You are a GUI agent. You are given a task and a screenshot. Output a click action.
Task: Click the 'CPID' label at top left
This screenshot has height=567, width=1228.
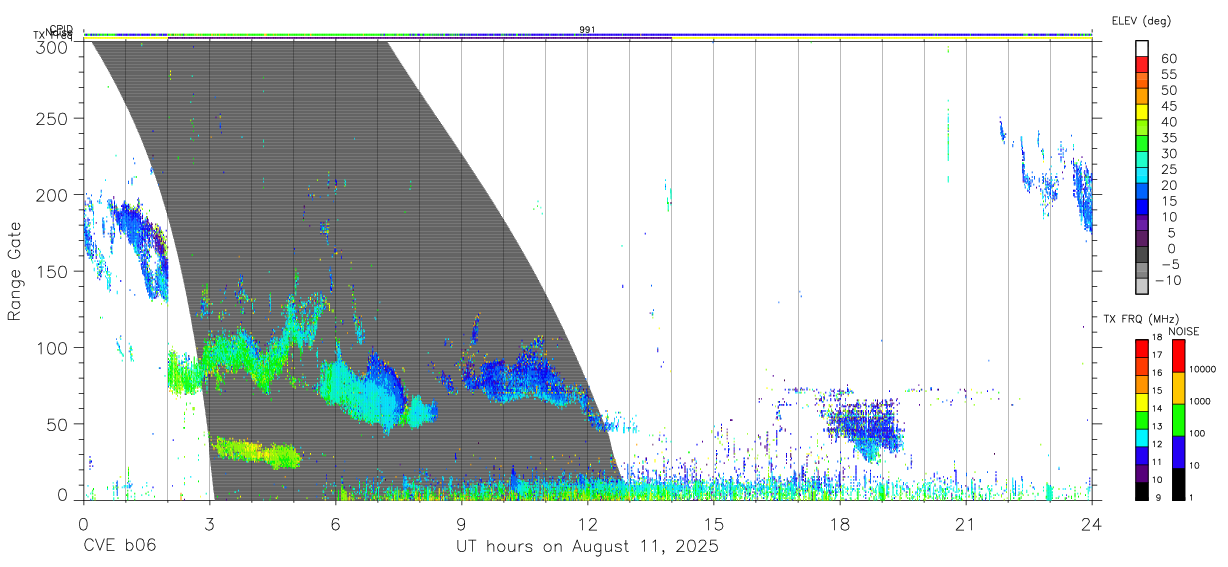click(x=61, y=29)
